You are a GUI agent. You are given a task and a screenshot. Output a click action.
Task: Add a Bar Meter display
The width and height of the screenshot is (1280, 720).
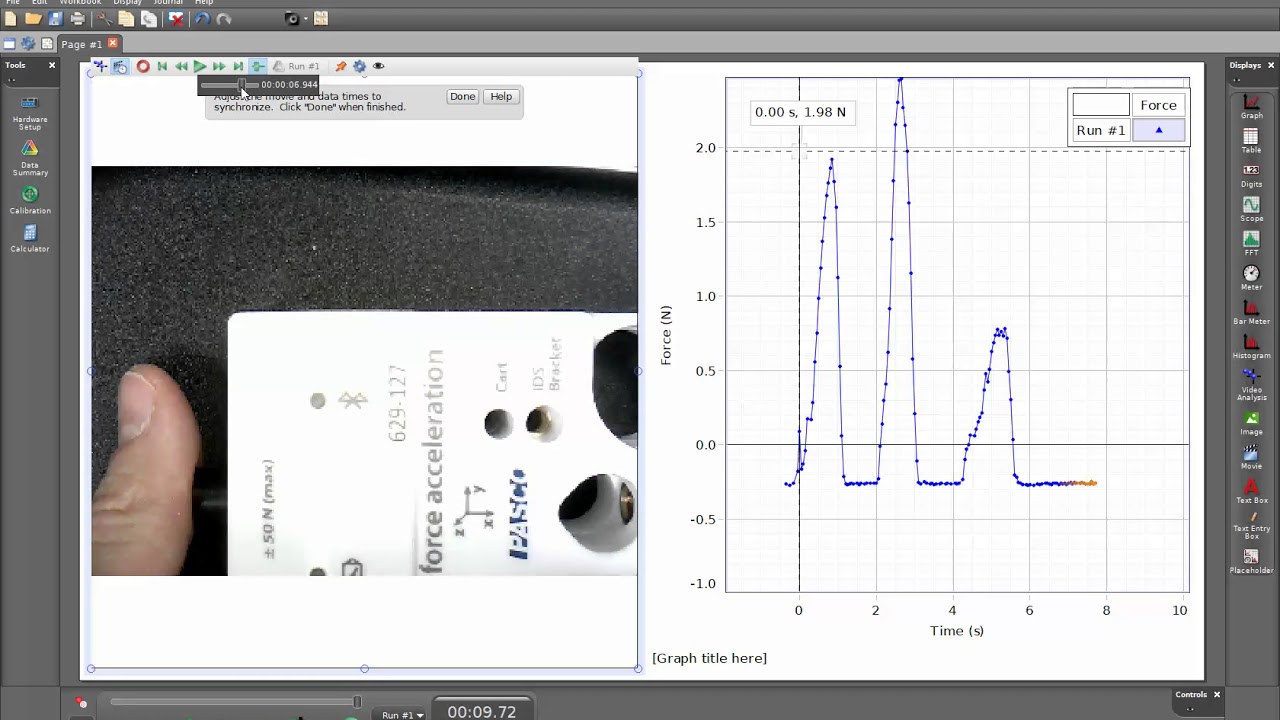1251,312
